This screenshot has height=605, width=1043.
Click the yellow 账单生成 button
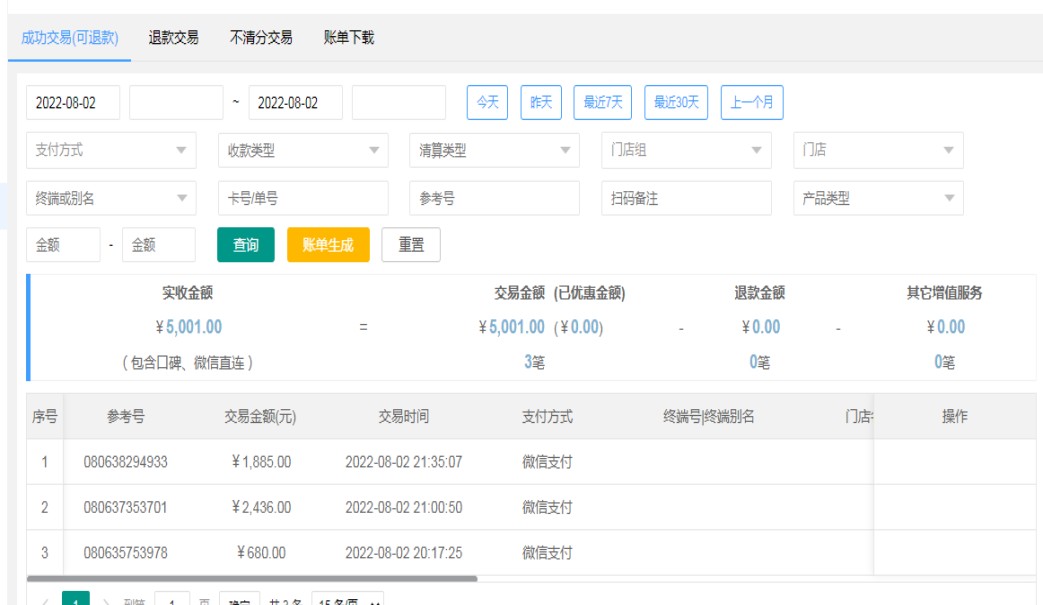tap(328, 245)
